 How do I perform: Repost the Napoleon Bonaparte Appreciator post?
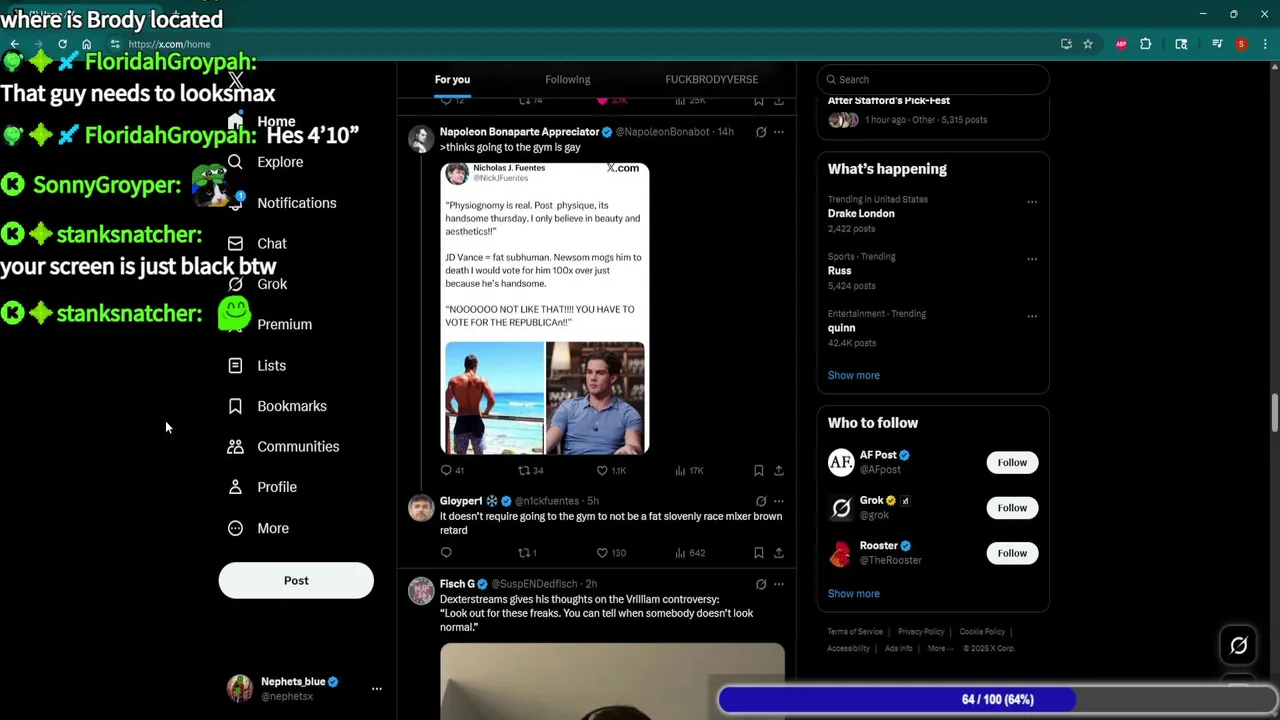(523, 470)
